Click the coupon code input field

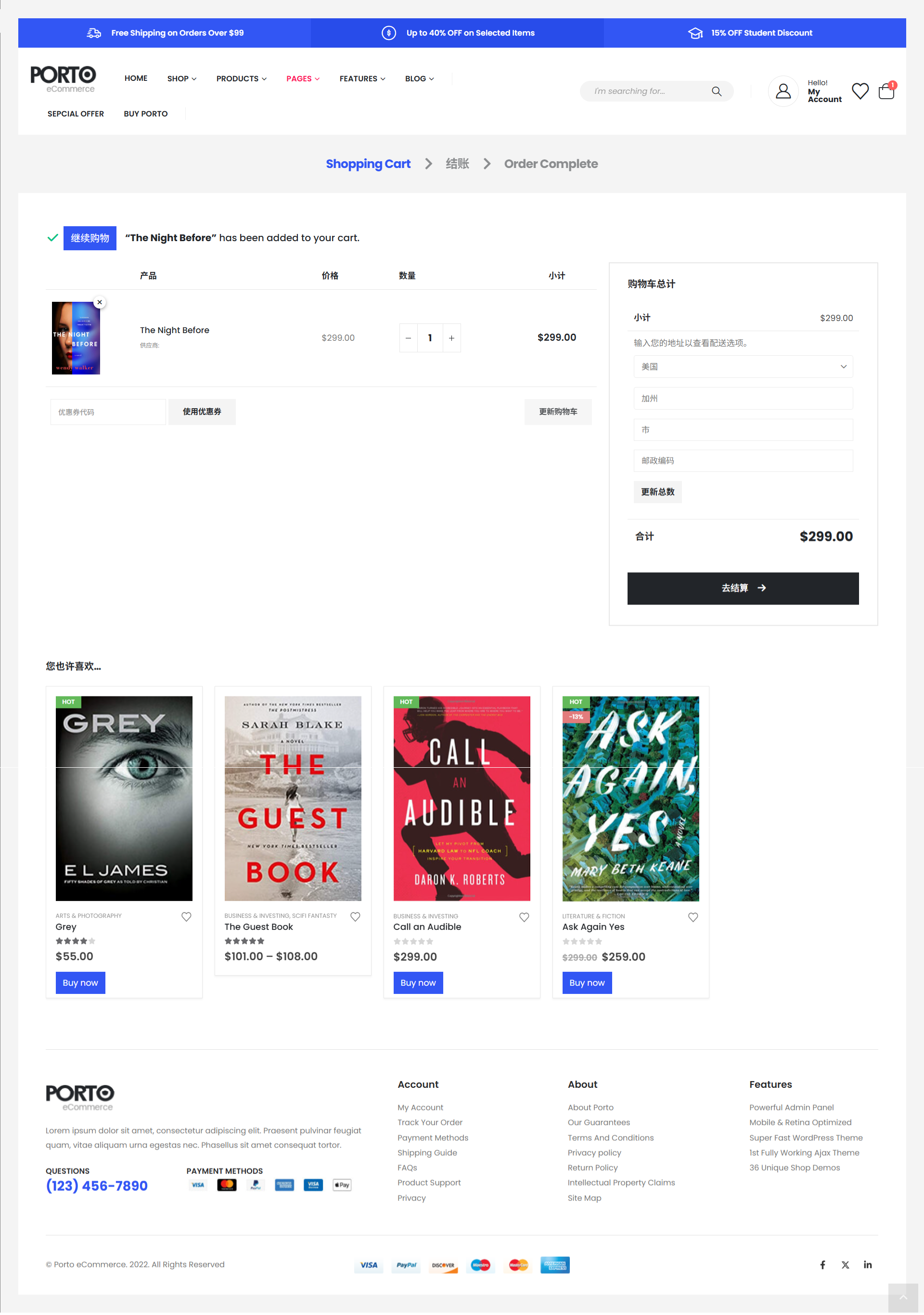pyautogui.click(x=108, y=412)
